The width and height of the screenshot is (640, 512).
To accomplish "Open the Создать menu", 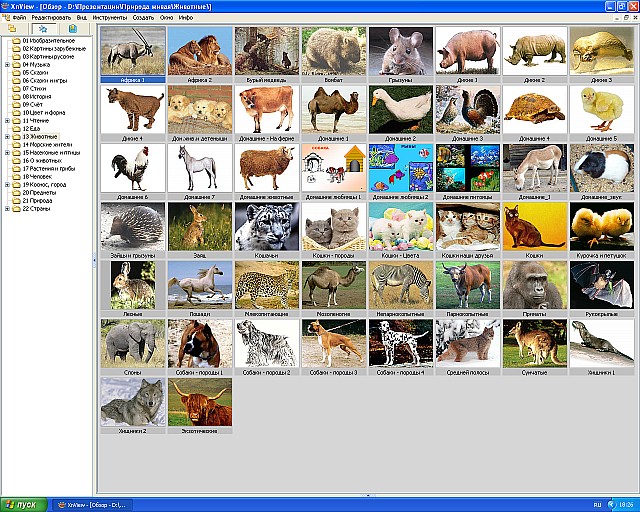I will click(x=143, y=18).
